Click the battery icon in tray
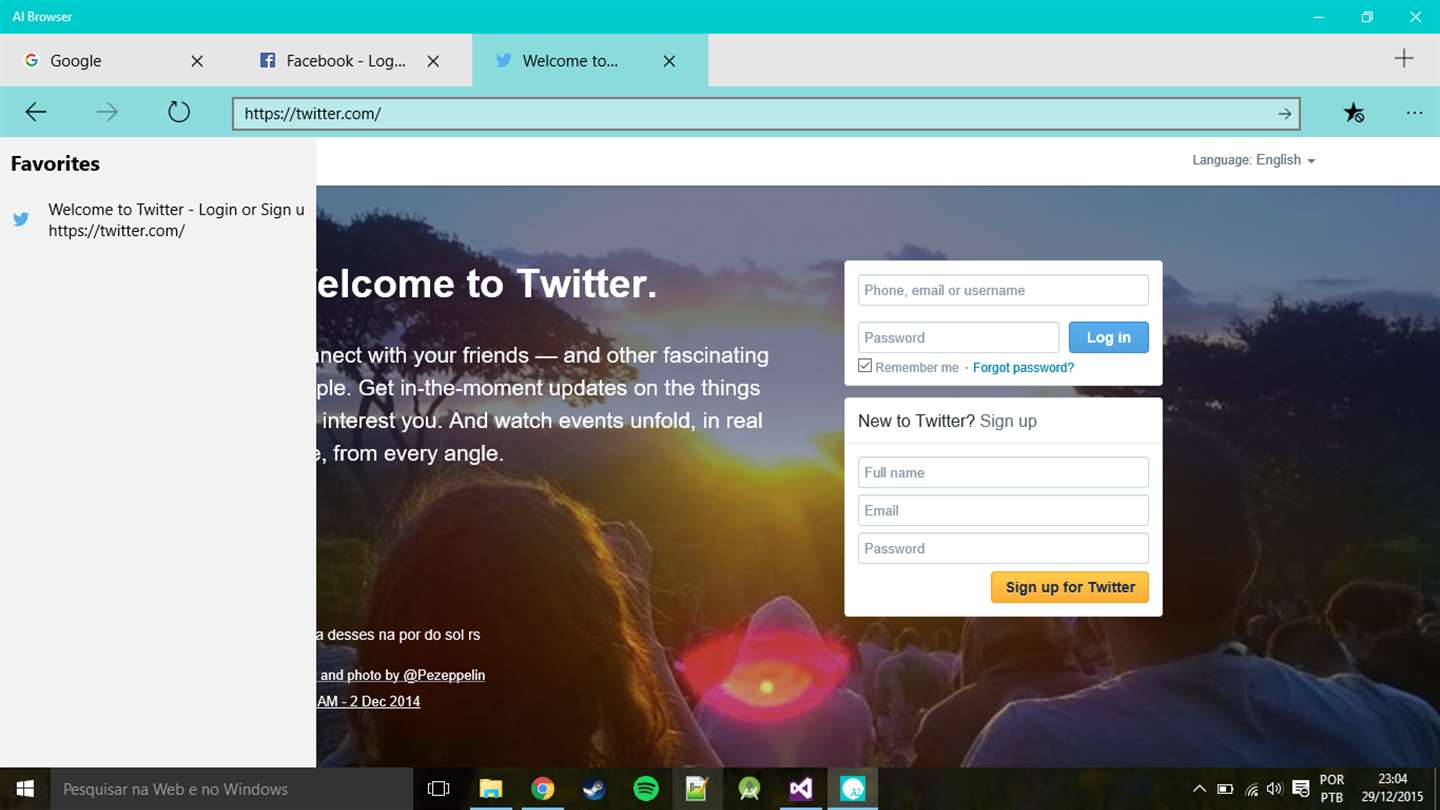The image size is (1440, 810). [1225, 789]
